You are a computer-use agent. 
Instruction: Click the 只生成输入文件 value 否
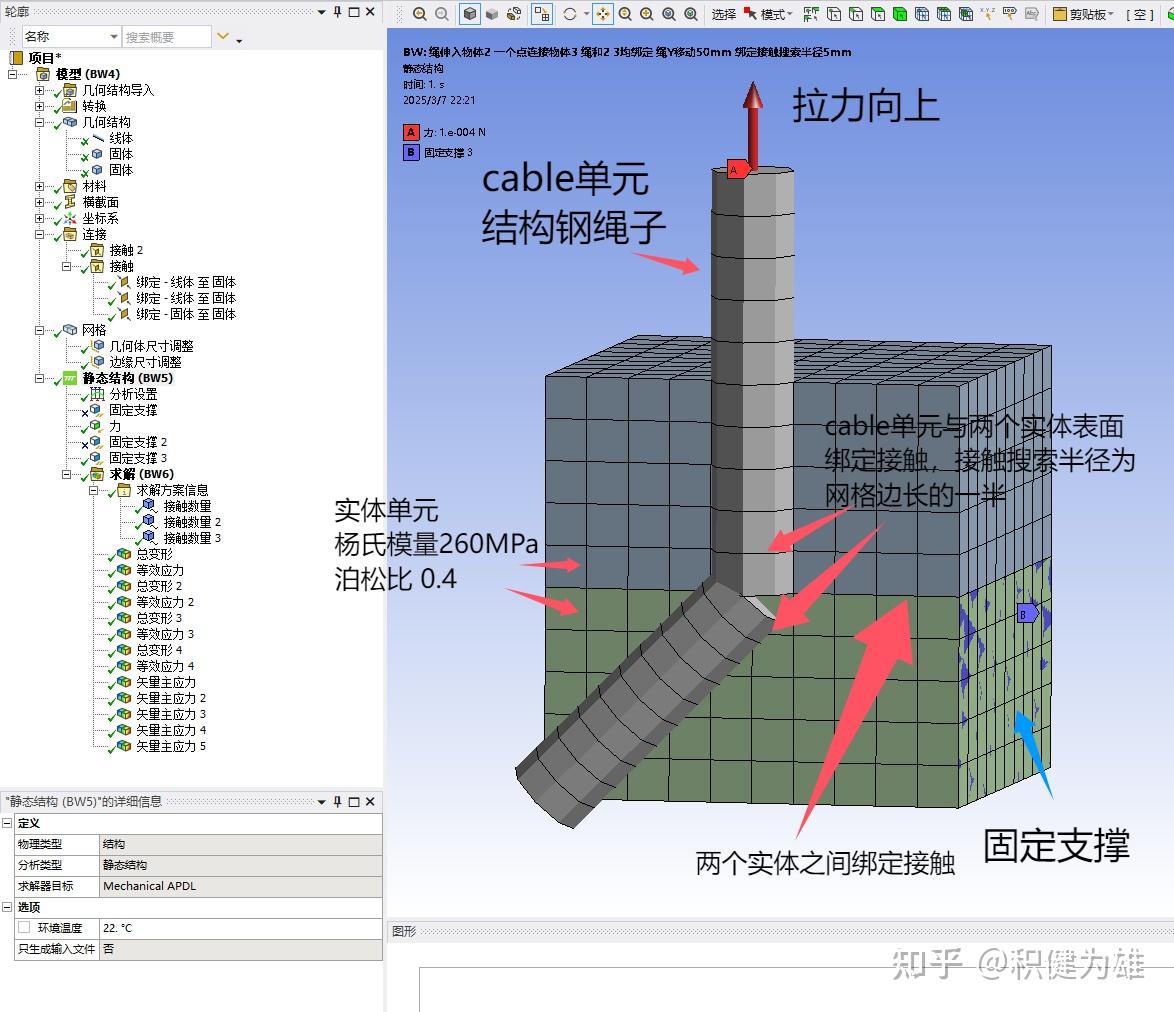[x=241, y=948]
